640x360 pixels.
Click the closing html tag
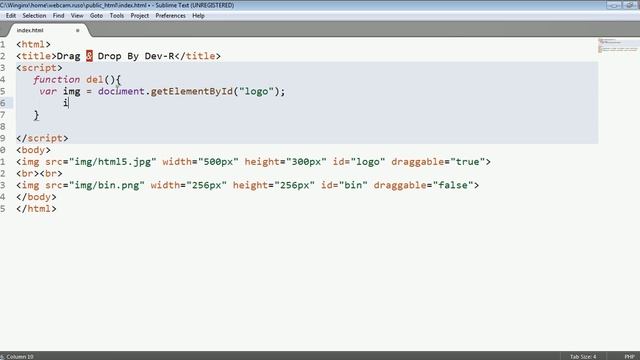pyautogui.click(x=36, y=209)
